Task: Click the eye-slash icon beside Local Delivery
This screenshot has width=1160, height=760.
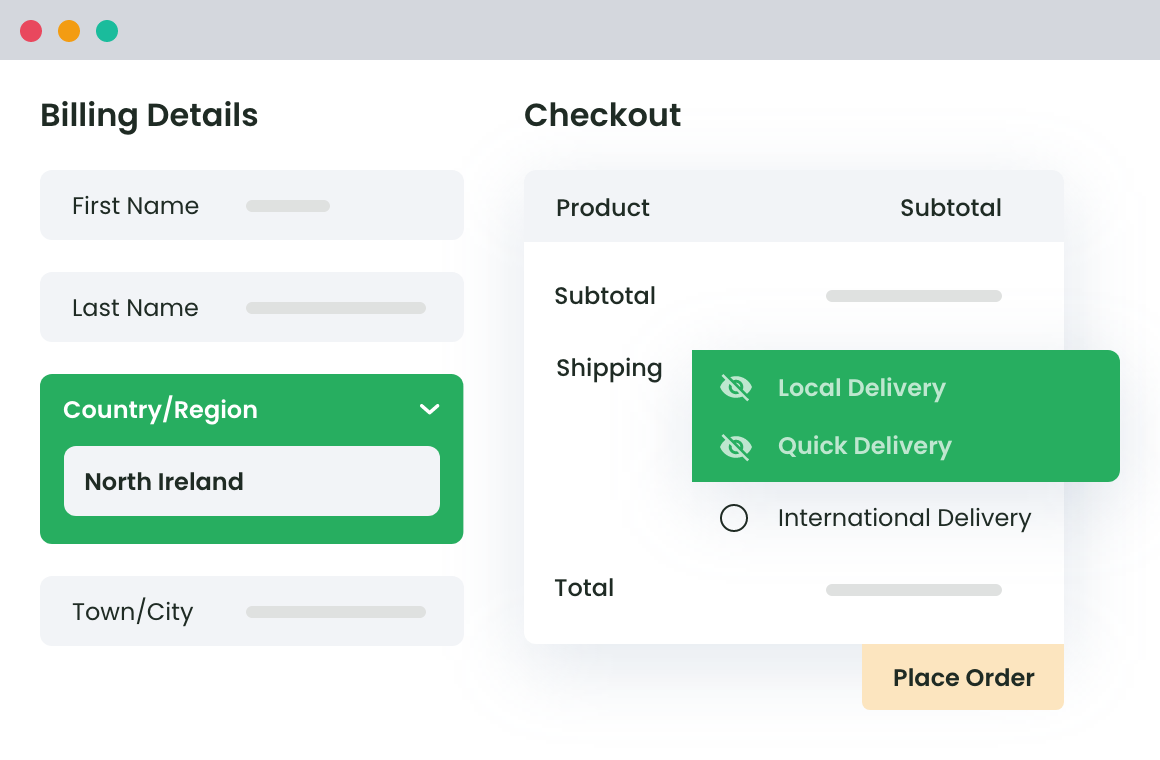Action: tap(736, 387)
